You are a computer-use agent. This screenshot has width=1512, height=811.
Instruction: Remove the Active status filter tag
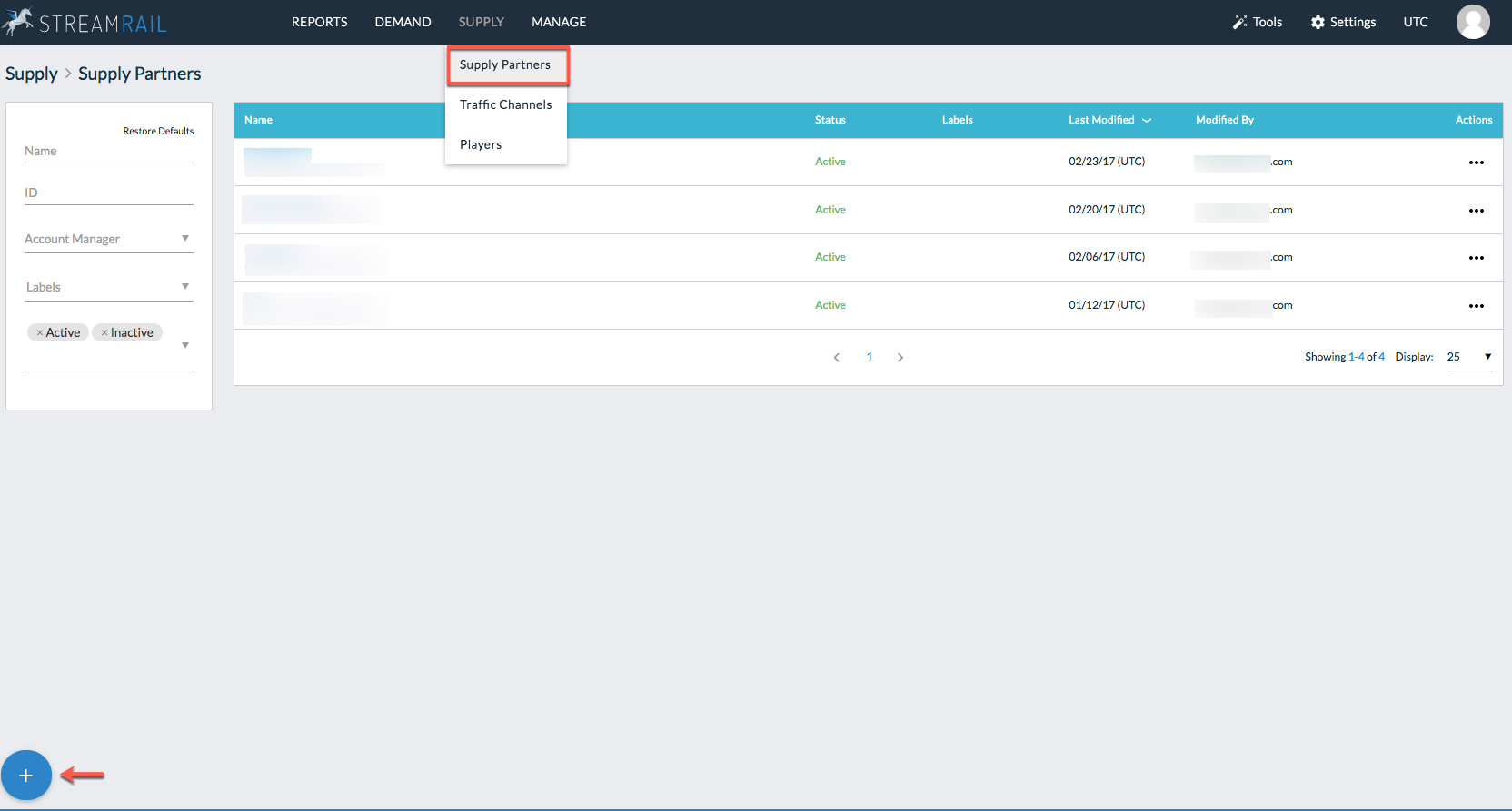pyautogui.click(x=40, y=333)
